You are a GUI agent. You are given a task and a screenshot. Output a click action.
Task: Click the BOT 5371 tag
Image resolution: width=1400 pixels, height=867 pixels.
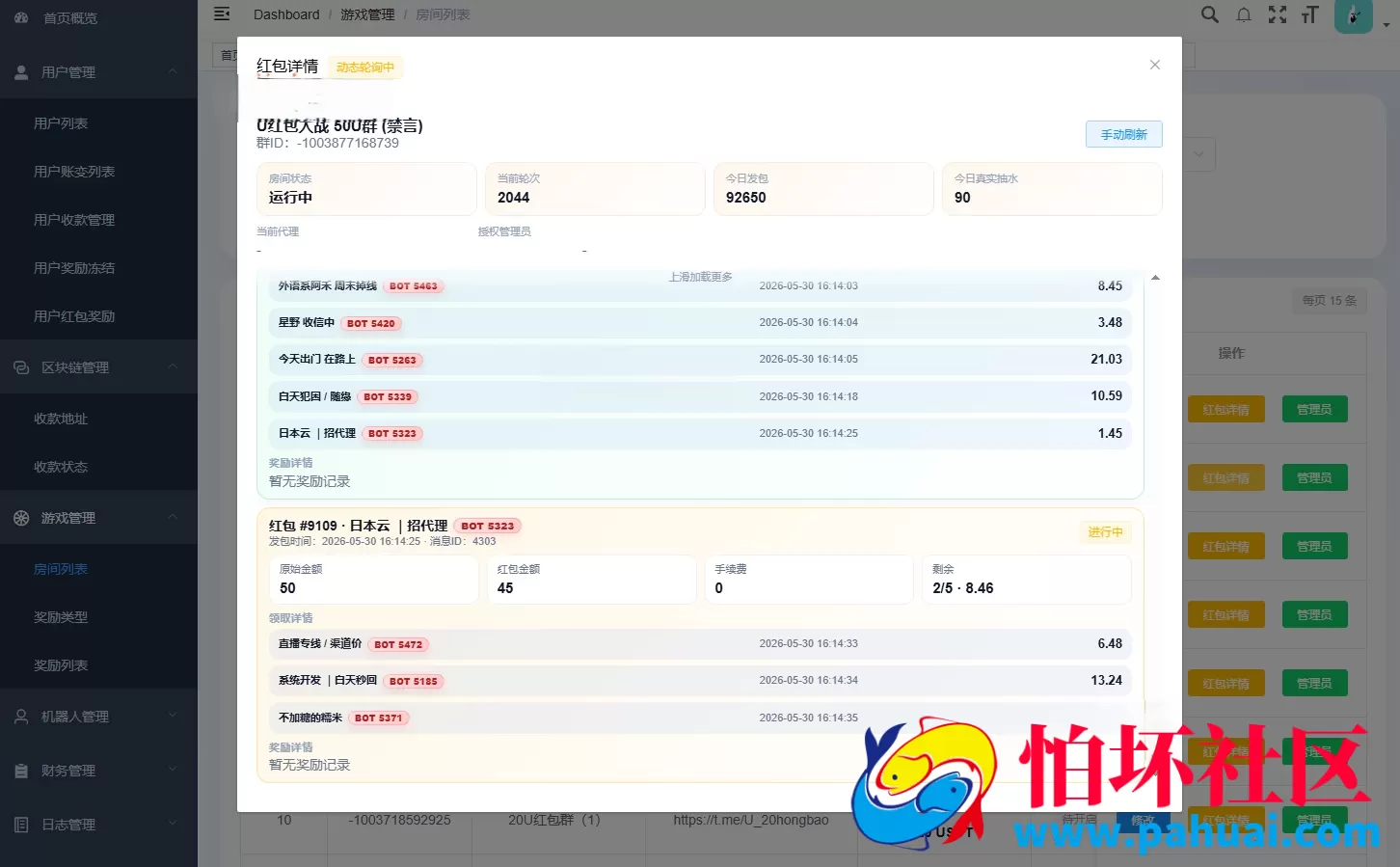pyautogui.click(x=379, y=718)
